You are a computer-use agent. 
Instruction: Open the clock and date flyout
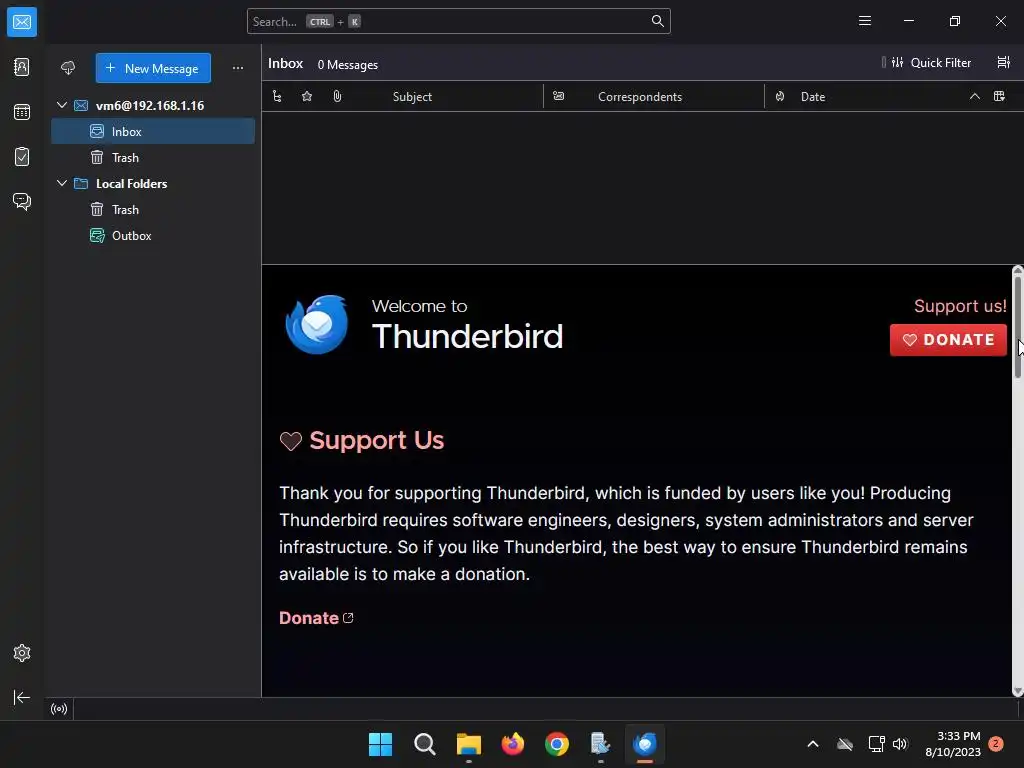(x=953, y=744)
